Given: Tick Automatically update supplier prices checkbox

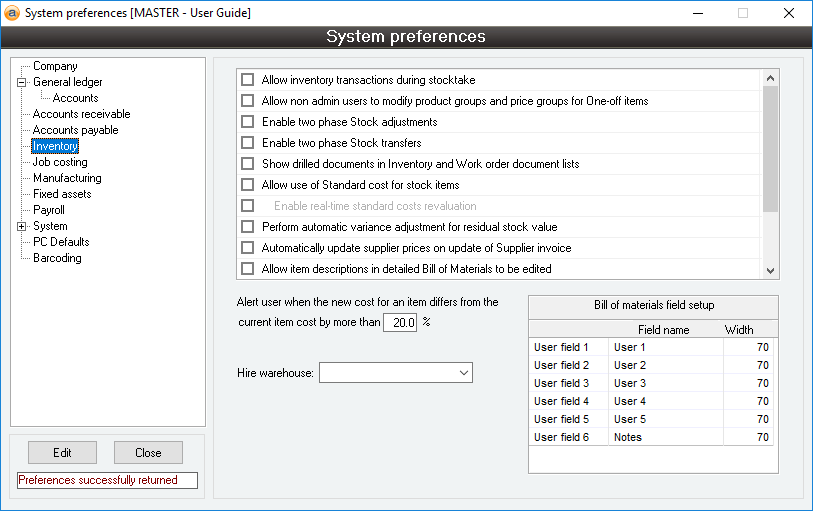Looking at the screenshot, I should point(248,248).
